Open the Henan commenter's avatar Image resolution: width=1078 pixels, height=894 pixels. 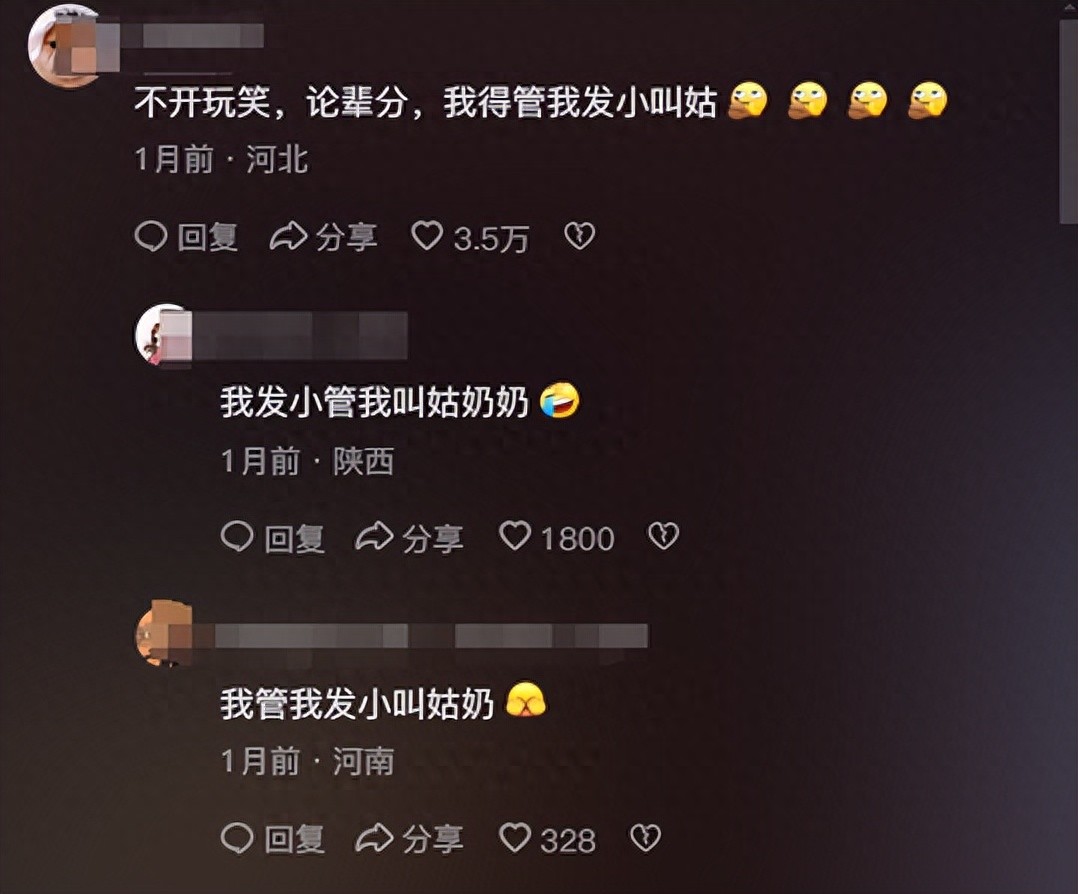click(x=164, y=633)
